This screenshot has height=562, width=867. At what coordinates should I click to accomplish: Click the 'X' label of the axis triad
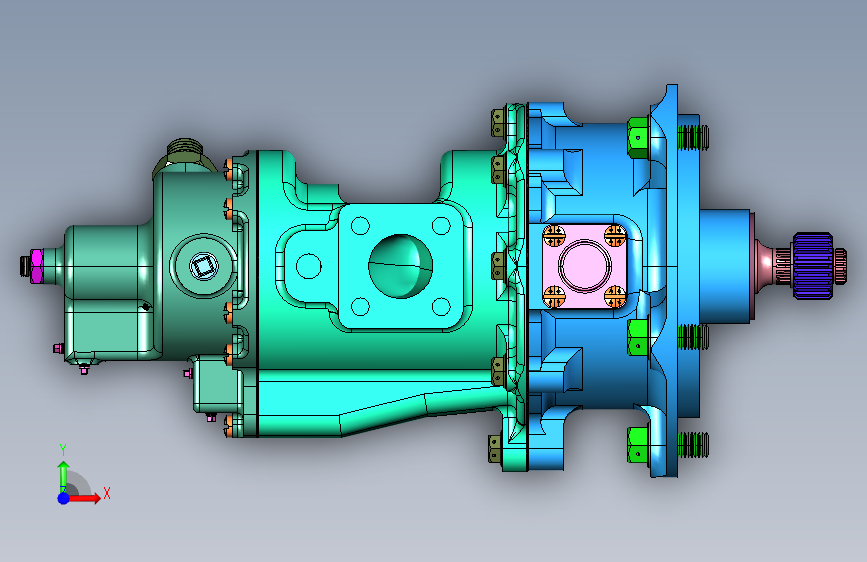pyautogui.click(x=107, y=493)
